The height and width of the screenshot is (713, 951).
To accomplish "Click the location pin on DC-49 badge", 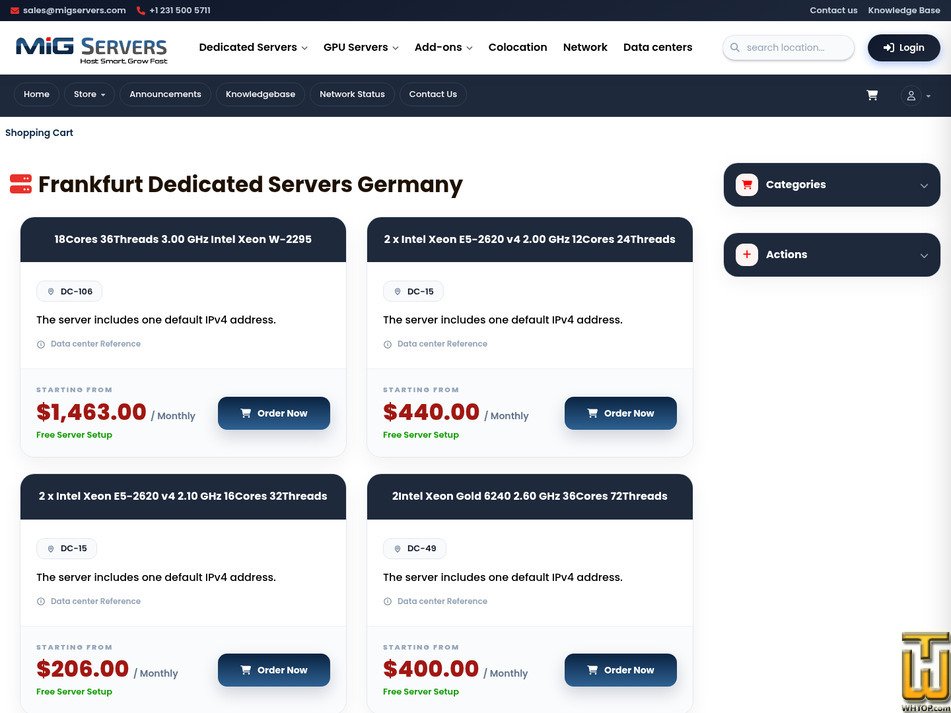I will point(397,549).
